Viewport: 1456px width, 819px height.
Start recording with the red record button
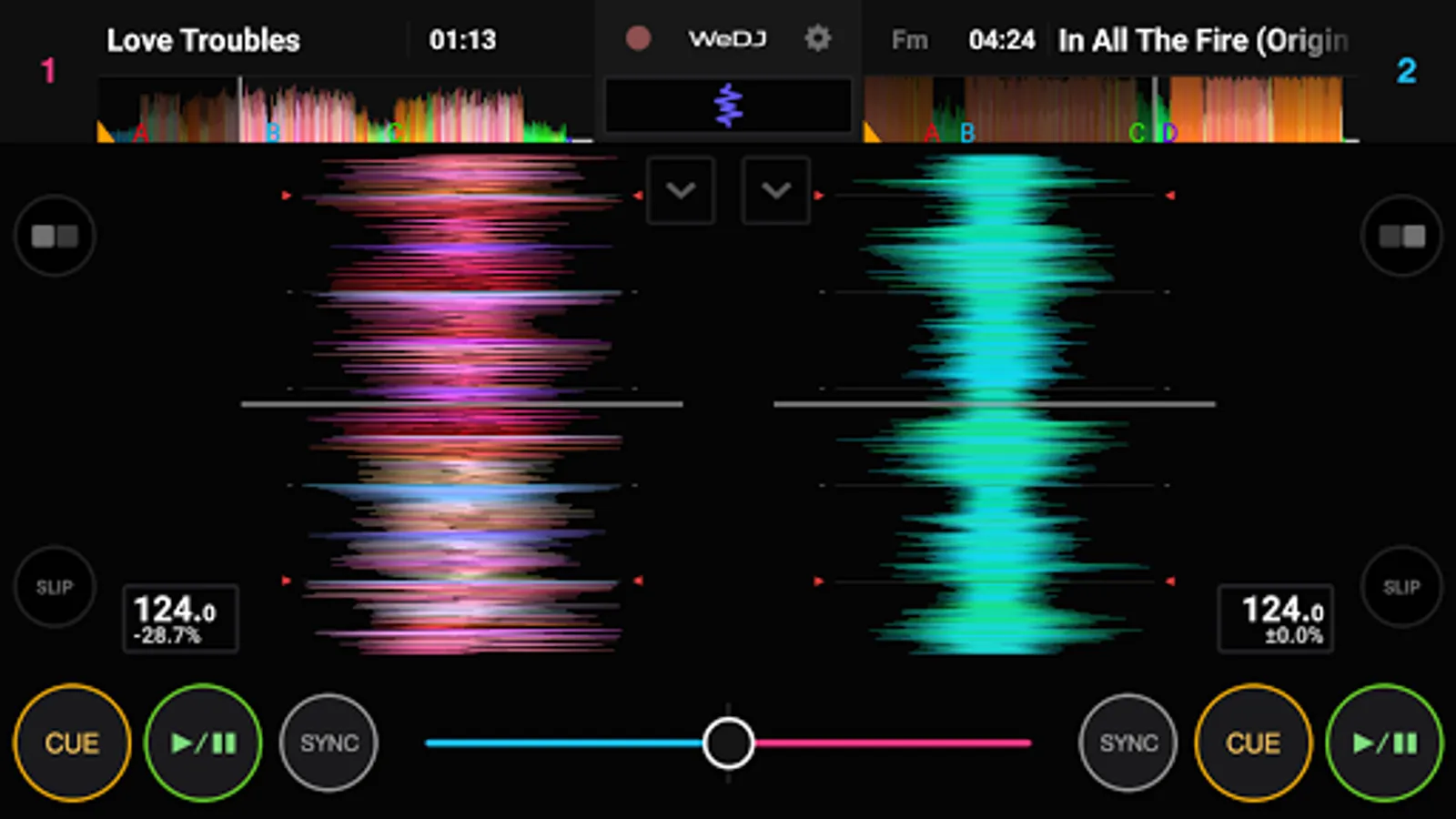(x=638, y=38)
